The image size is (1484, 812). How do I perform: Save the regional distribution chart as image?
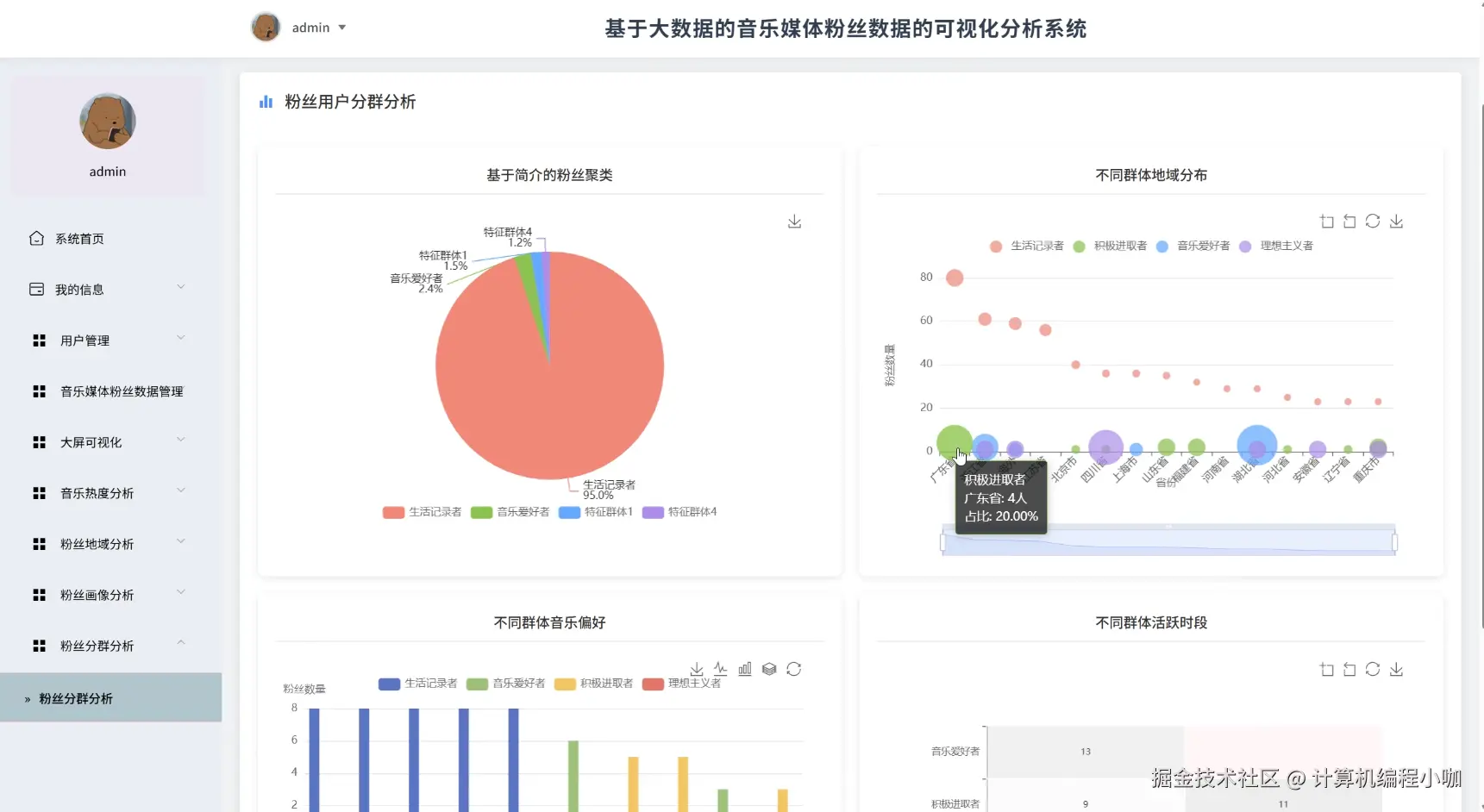[x=1396, y=222]
